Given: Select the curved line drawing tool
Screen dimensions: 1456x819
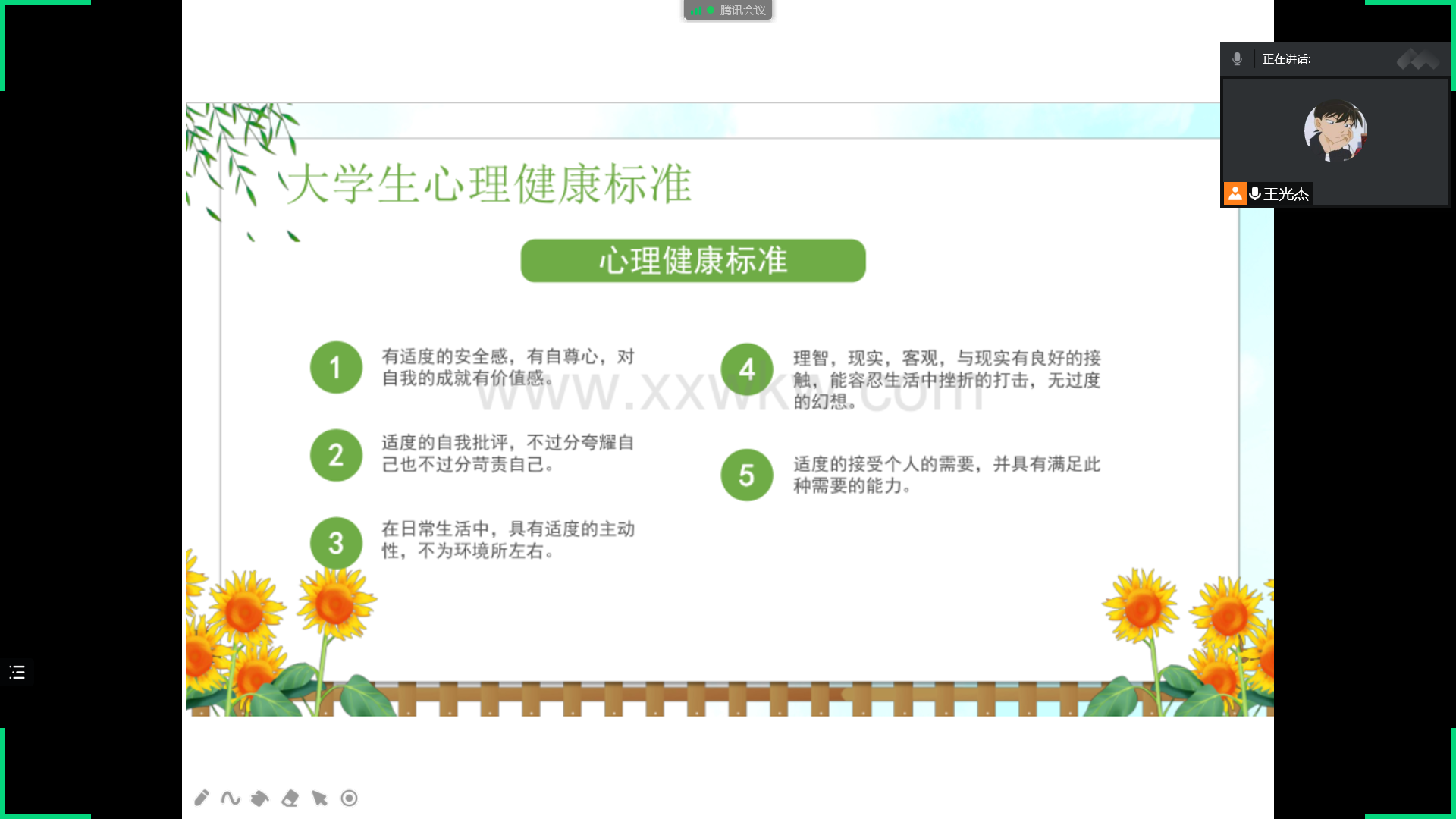Looking at the screenshot, I should coord(231,798).
